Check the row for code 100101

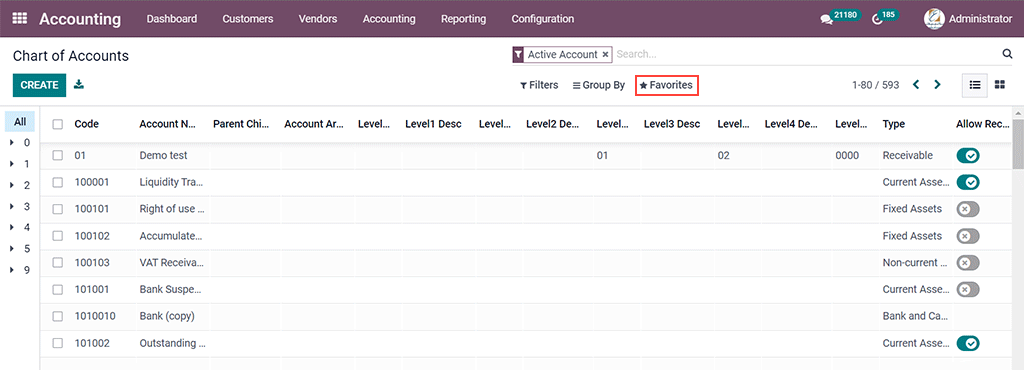point(57,209)
